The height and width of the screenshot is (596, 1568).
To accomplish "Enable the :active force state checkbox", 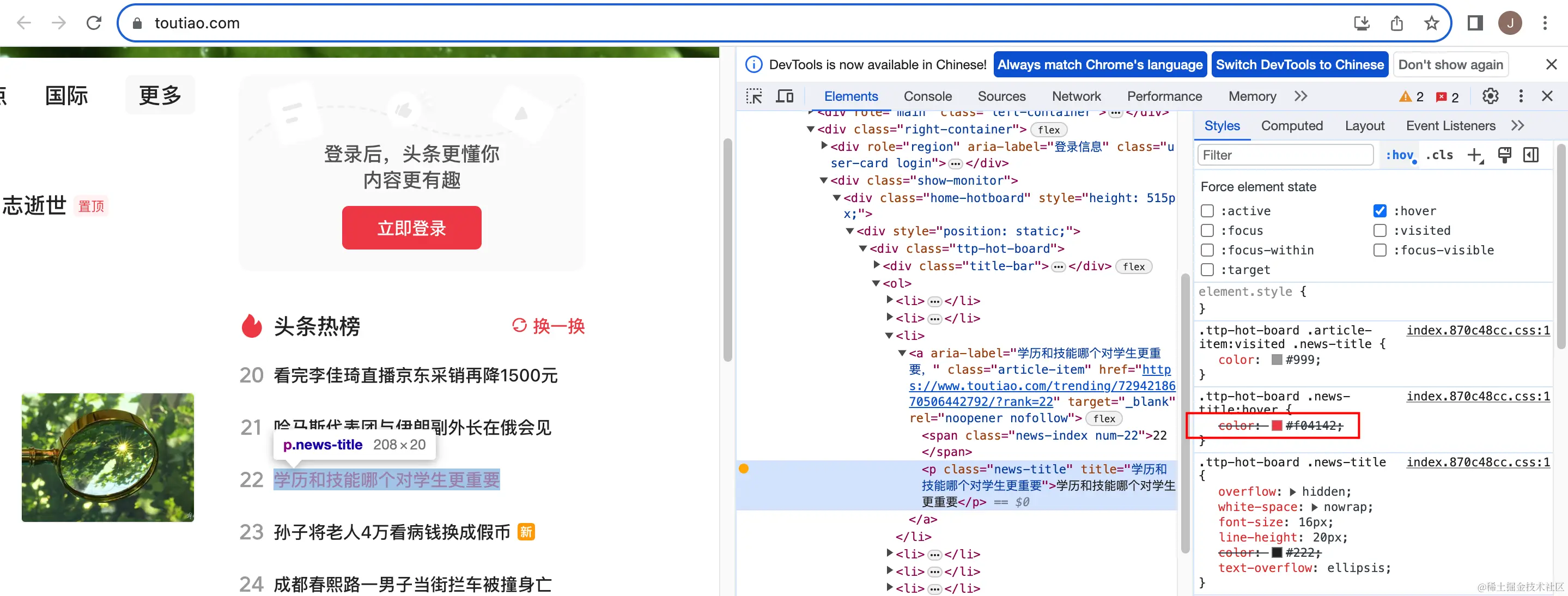I will point(1207,211).
